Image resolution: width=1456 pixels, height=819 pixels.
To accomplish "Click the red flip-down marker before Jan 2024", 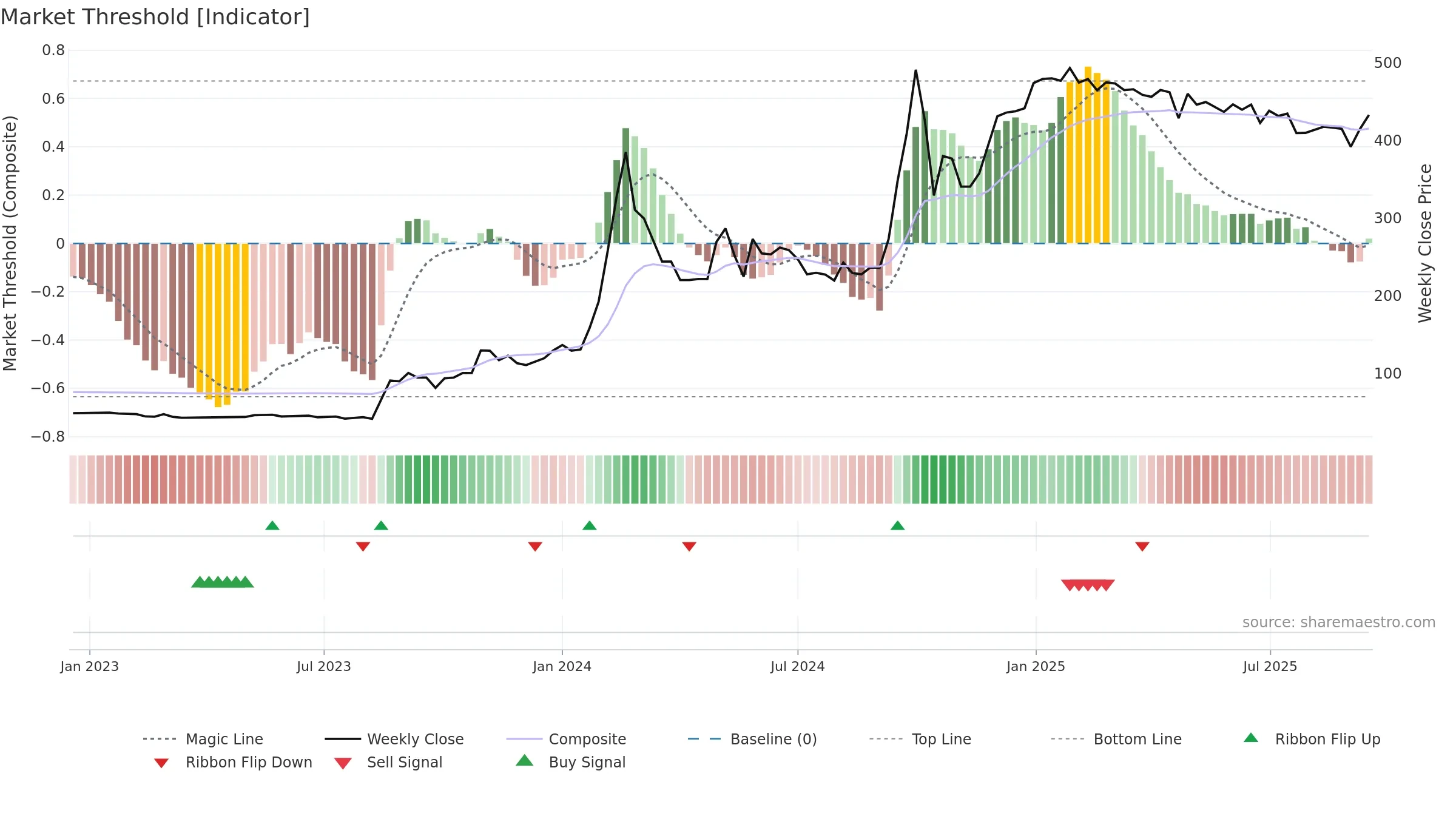I will (x=535, y=546).
